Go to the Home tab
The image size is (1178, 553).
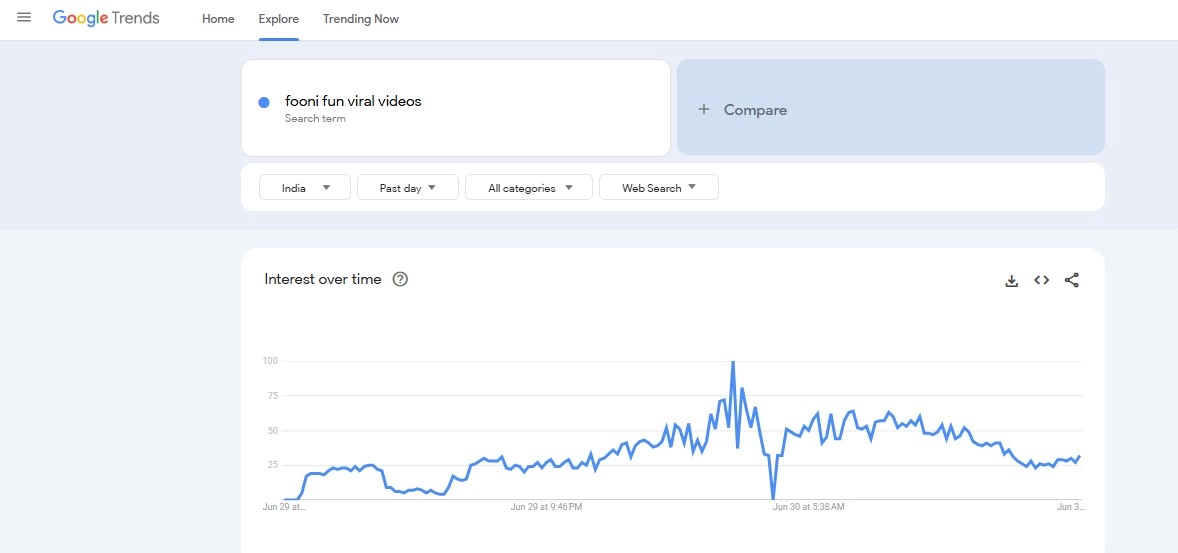tap(218, 19)
